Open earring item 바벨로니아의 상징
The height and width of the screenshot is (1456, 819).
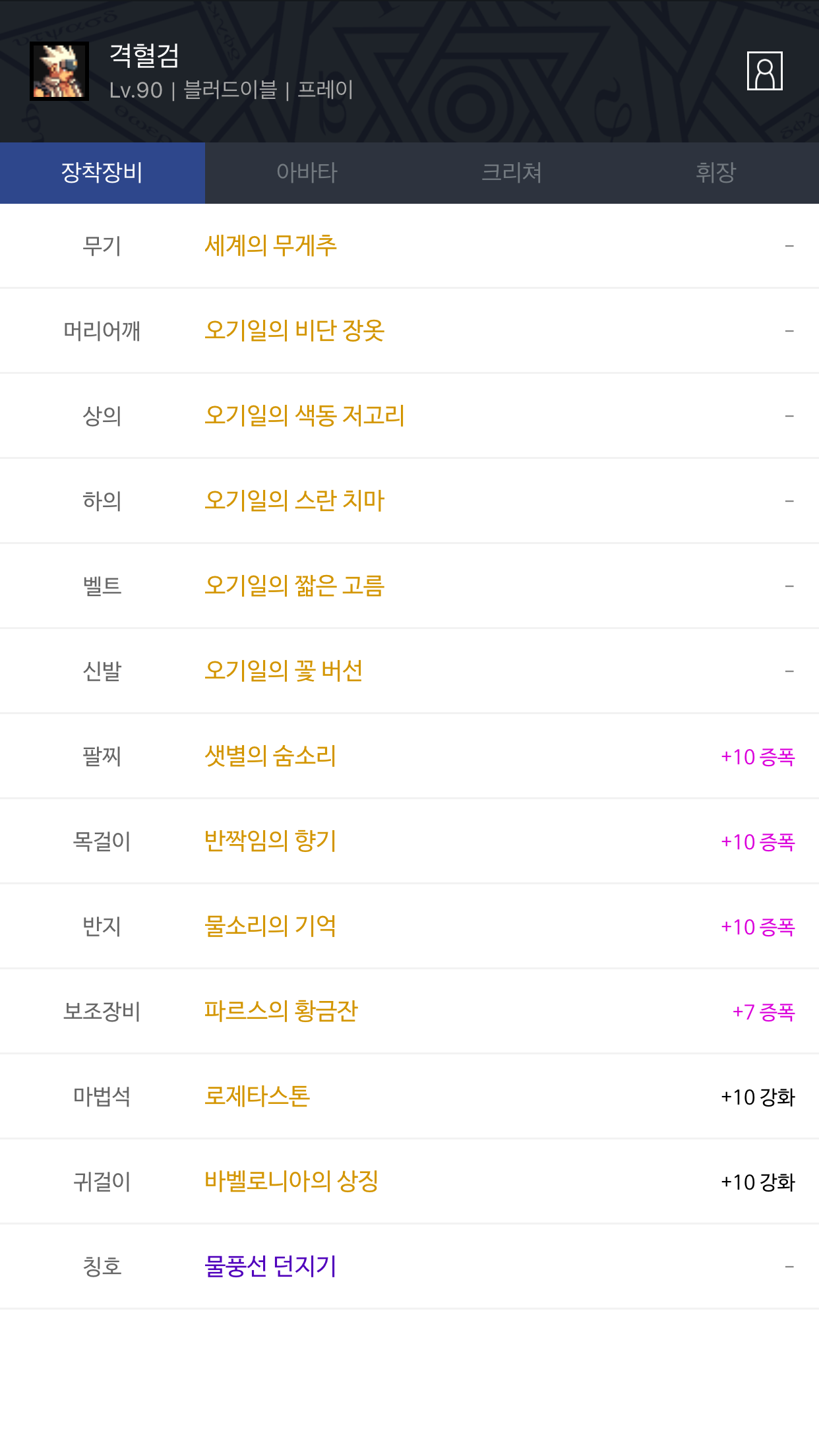[291, 1181]
